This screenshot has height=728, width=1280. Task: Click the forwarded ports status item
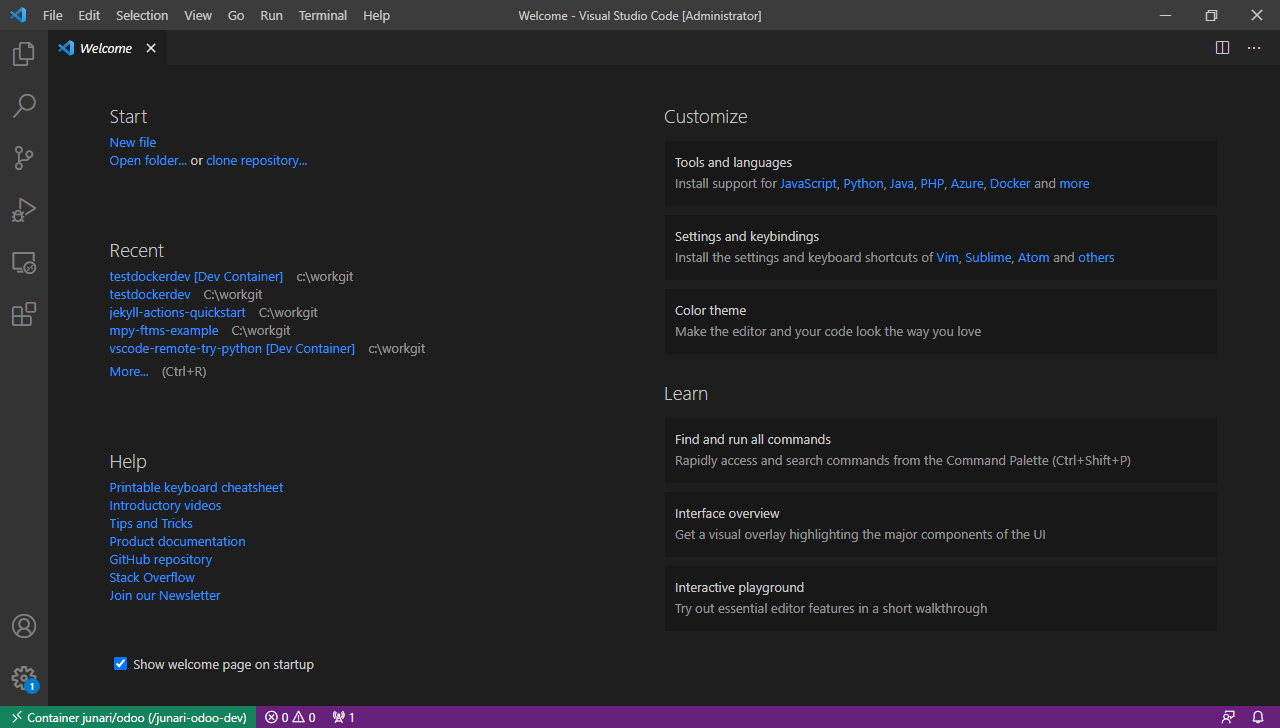[343, 717]
